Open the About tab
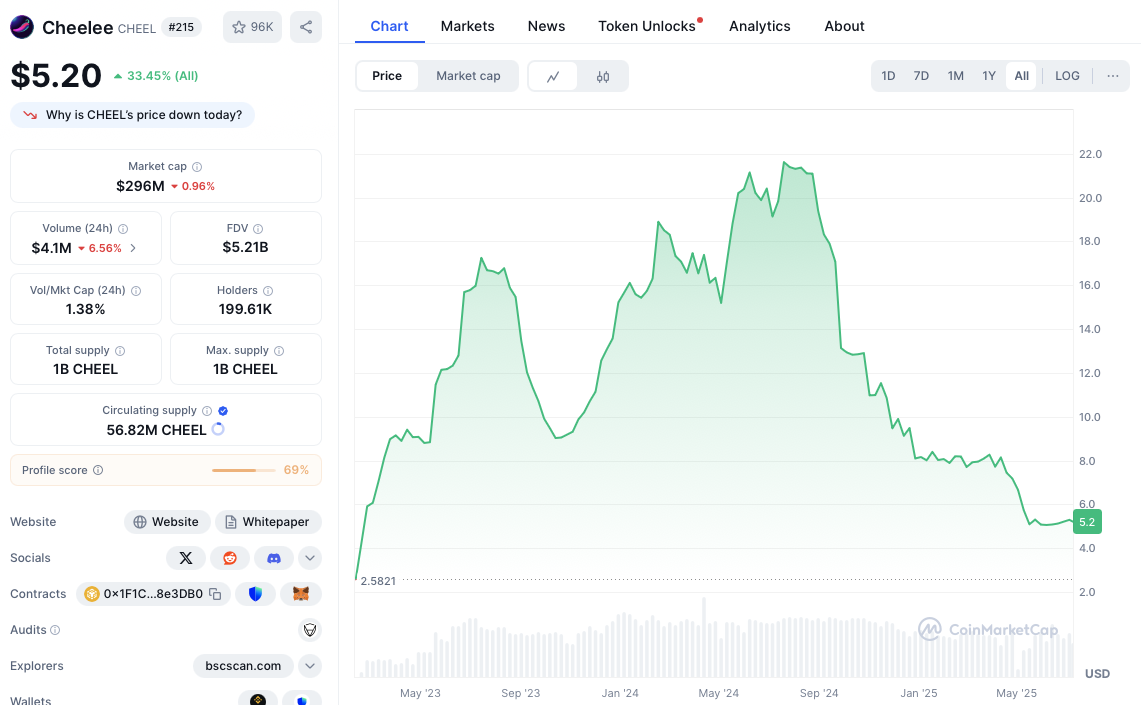This screenshot has width=1141, height=705. [x=844, y=26]
